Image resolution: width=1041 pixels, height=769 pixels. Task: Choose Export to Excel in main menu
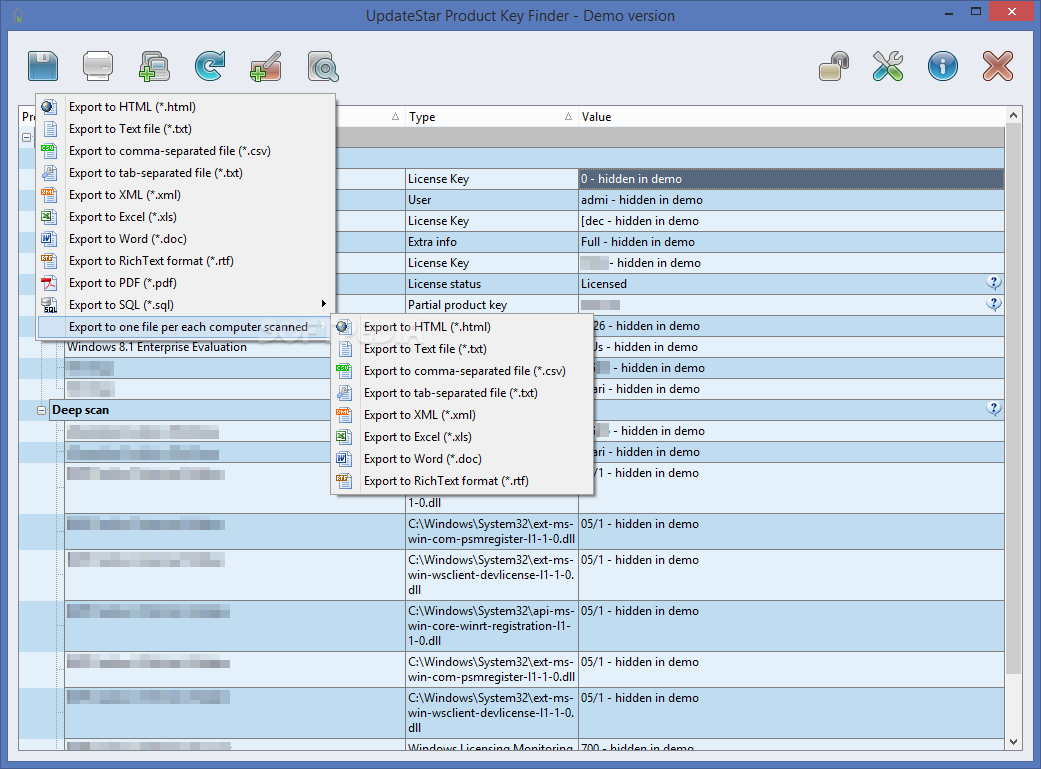(x=185, y=216)
